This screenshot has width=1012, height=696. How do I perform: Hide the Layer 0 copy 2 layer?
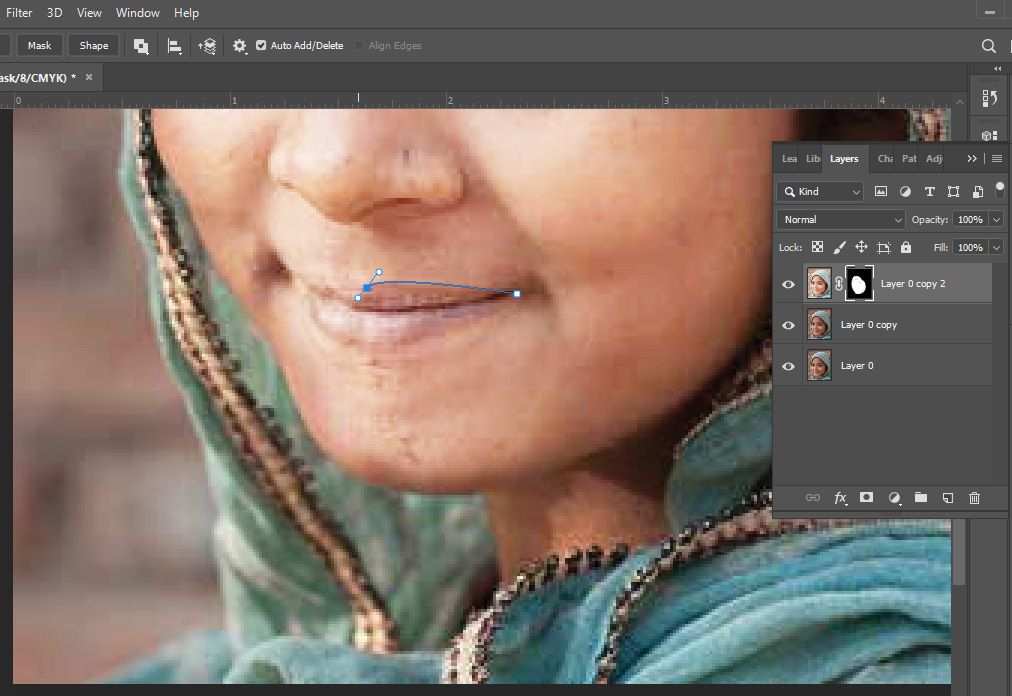pyautogui.click(x=788, y=284)
